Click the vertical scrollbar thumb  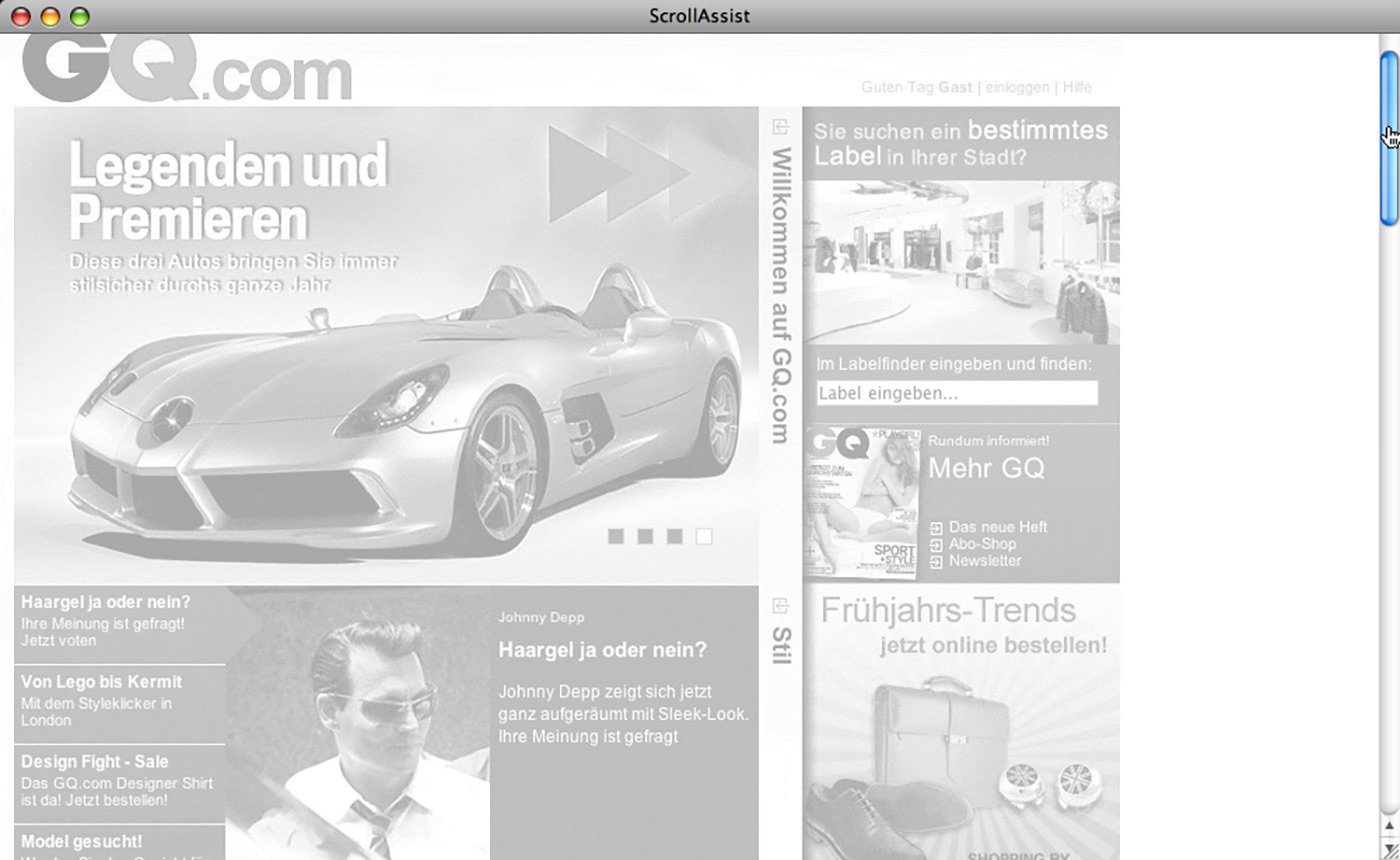coord(1389,137)
